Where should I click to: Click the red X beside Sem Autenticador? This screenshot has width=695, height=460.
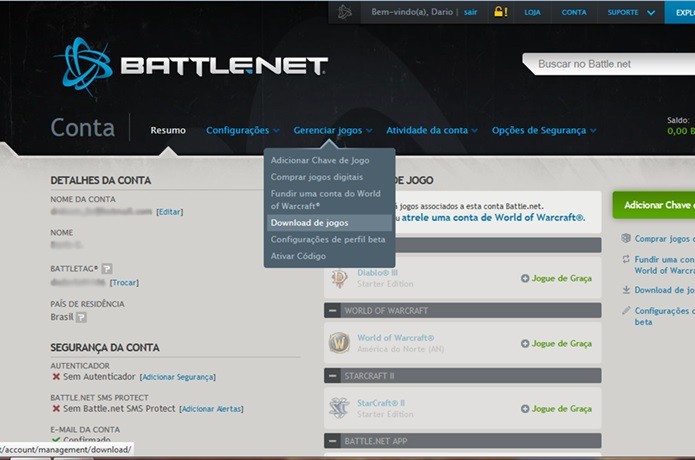coord(56,377)
